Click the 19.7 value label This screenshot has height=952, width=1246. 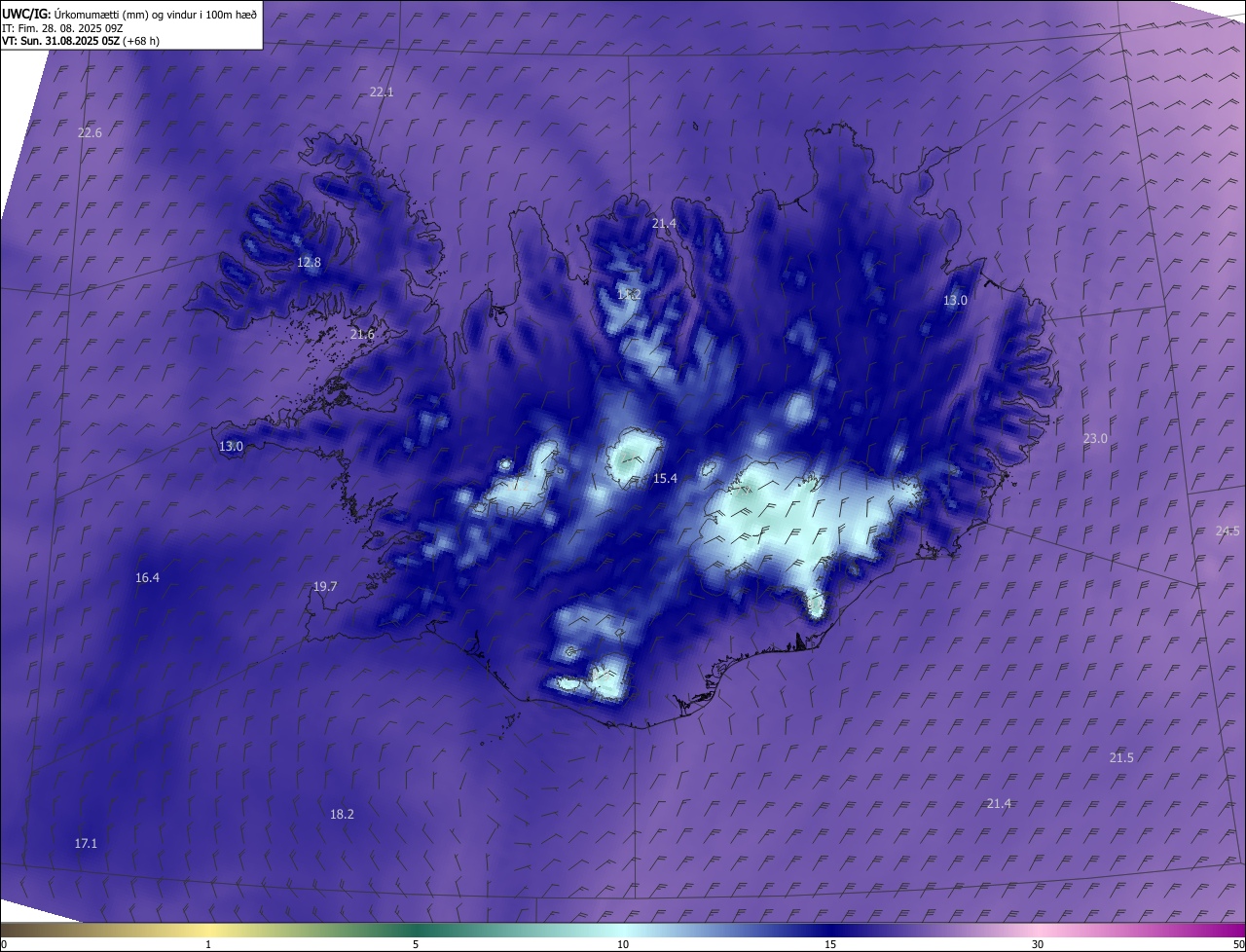tap(325, 586)
